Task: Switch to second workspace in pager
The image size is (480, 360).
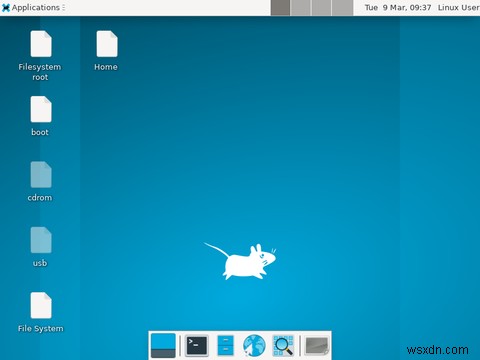Action: pos(301,8)
